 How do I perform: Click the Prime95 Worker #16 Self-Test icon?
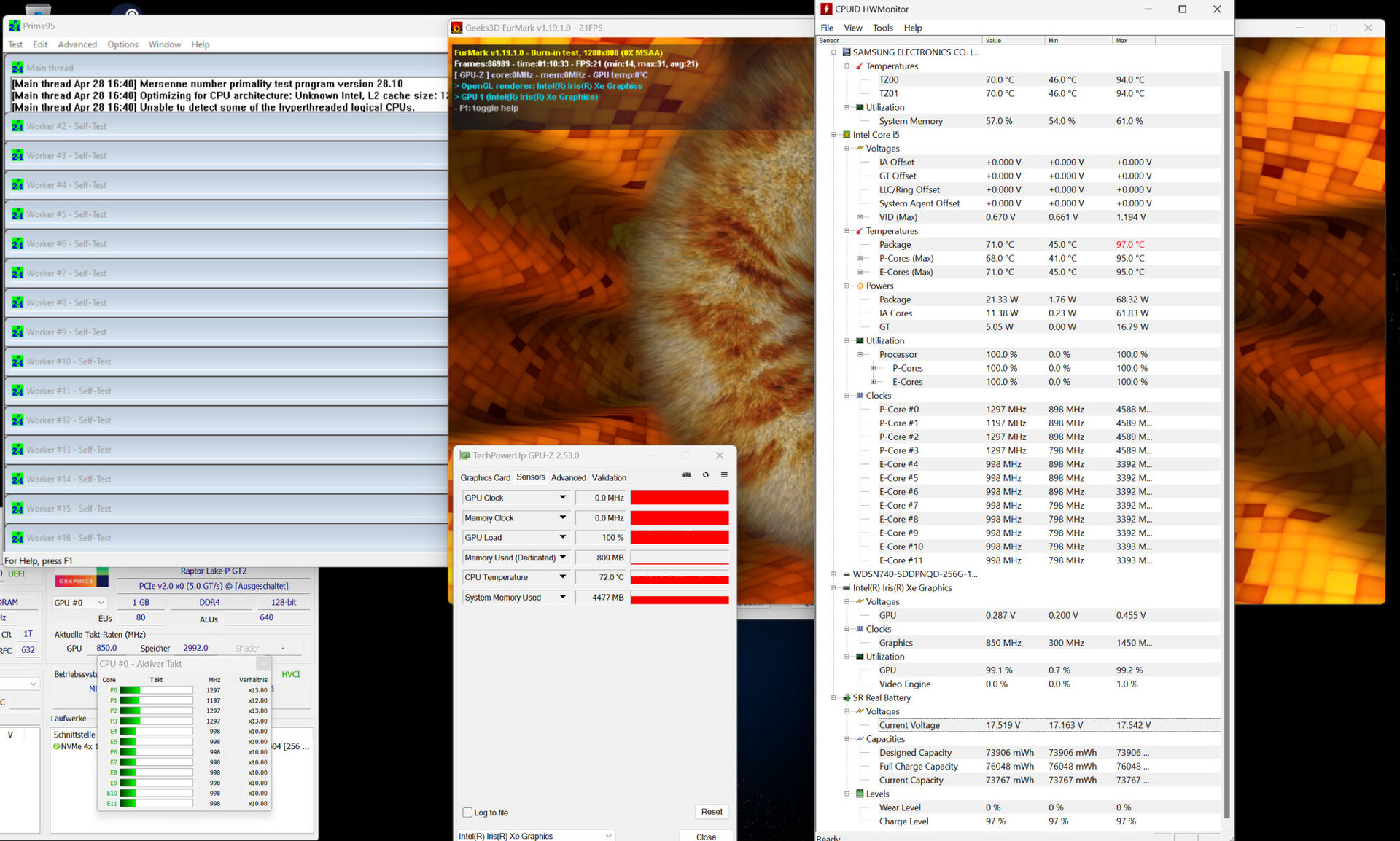click(x=17, y=538)
